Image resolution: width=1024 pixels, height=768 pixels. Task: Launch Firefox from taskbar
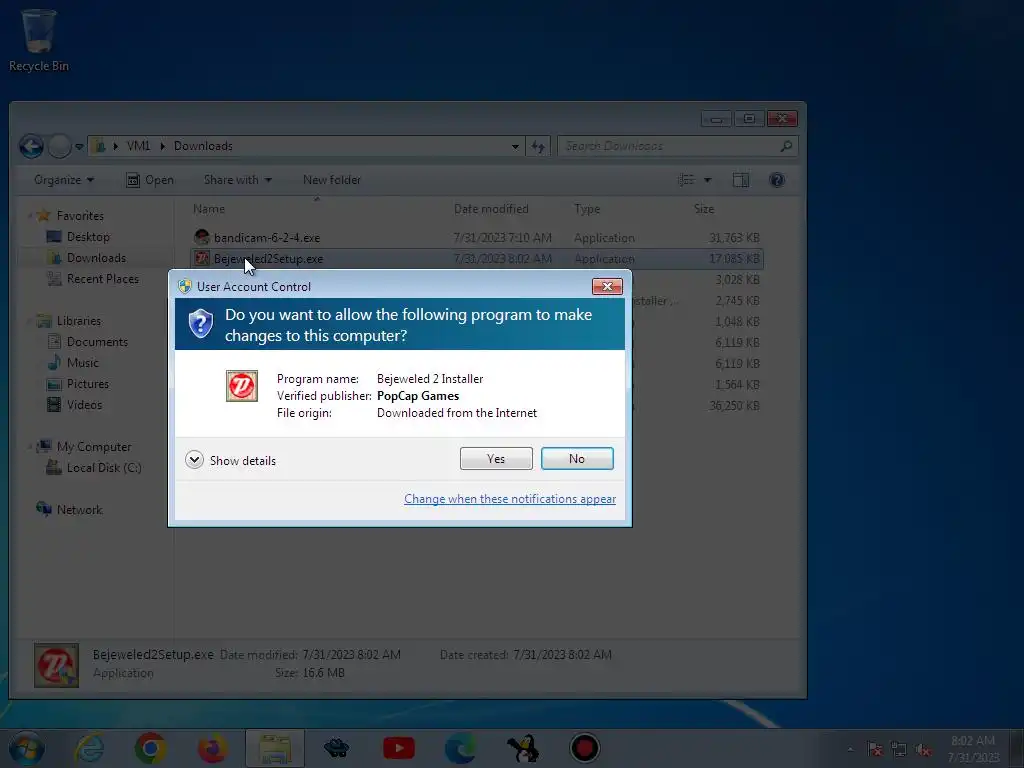[x=213, y=748]
